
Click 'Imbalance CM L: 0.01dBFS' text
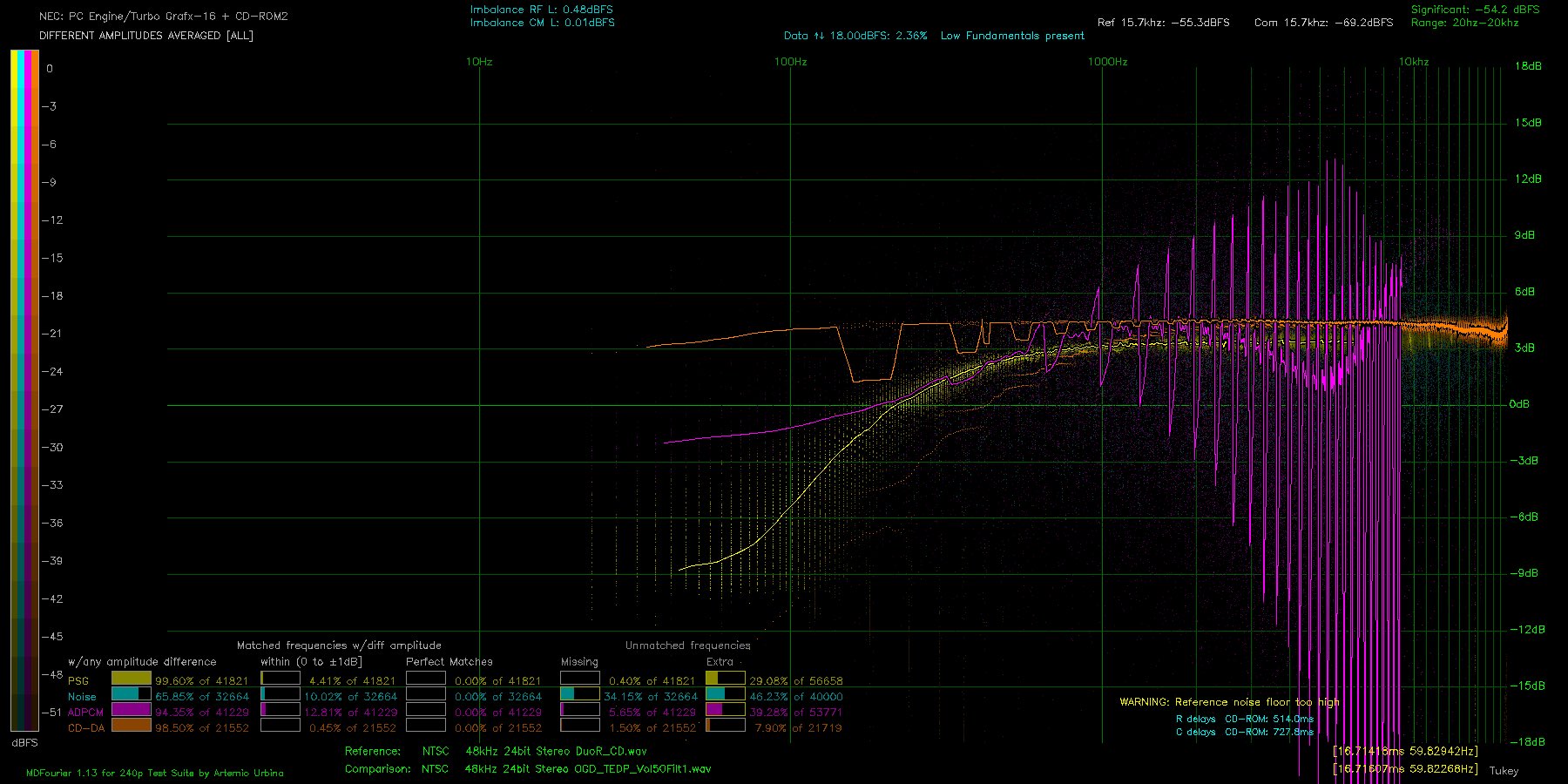542,23
